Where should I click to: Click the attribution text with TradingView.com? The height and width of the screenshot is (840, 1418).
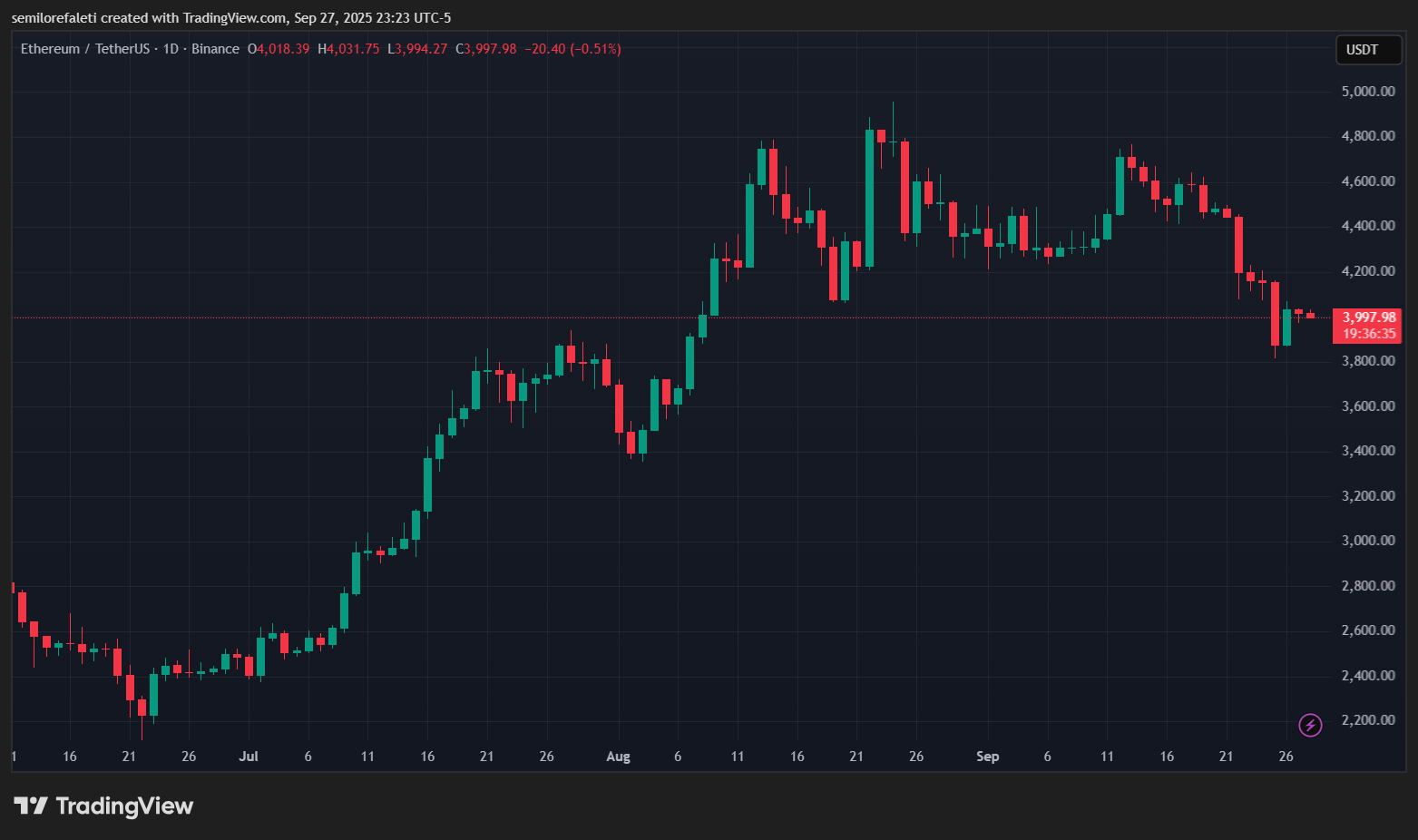[x=231, y=18]
